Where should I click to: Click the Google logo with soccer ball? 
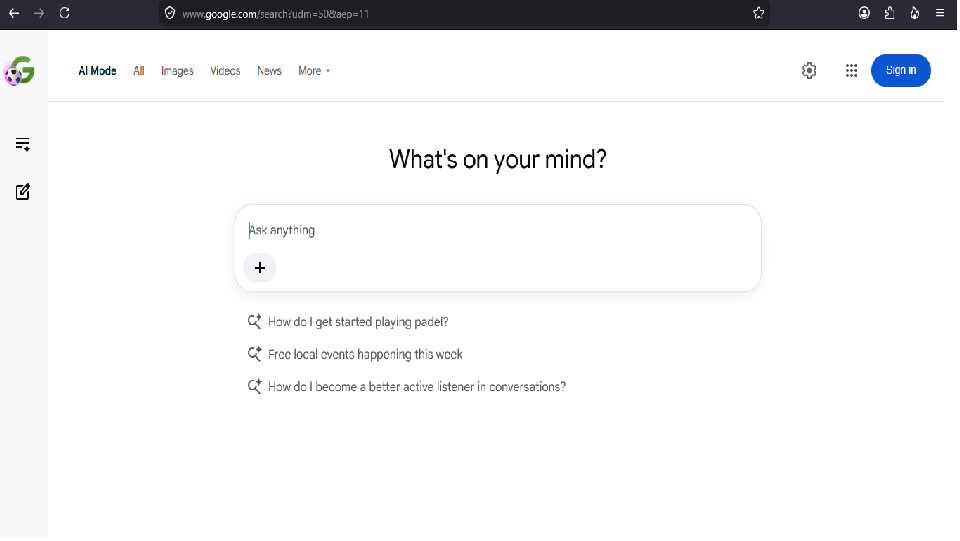click(19, 70)
